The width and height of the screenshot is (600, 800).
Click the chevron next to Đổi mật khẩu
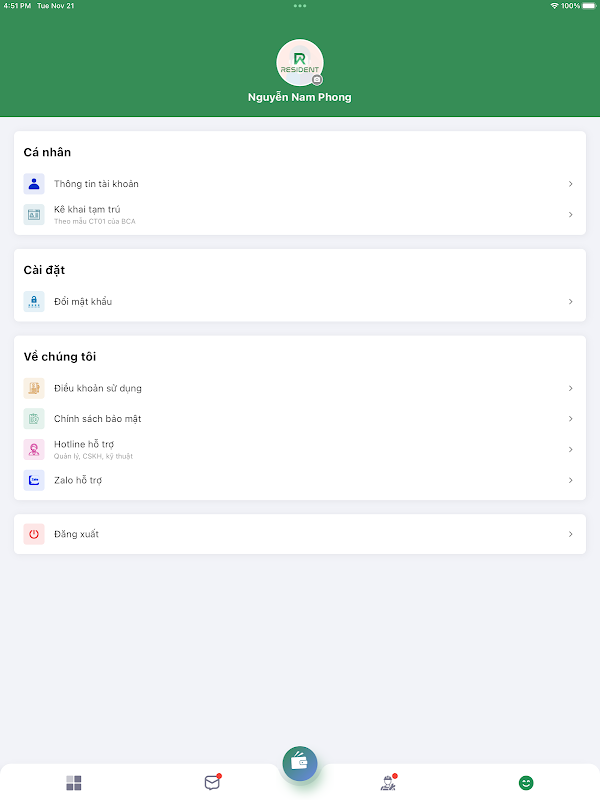570,301
